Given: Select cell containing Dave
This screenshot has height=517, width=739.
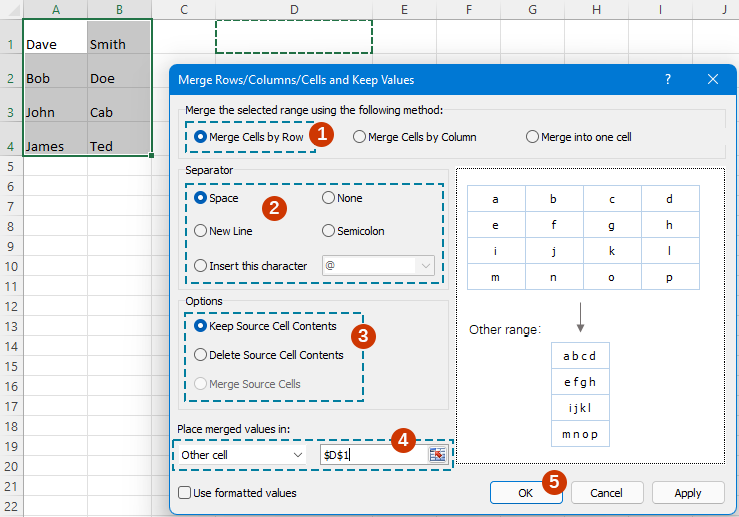Looking at the screenshot, I should [x=56, y=37].
